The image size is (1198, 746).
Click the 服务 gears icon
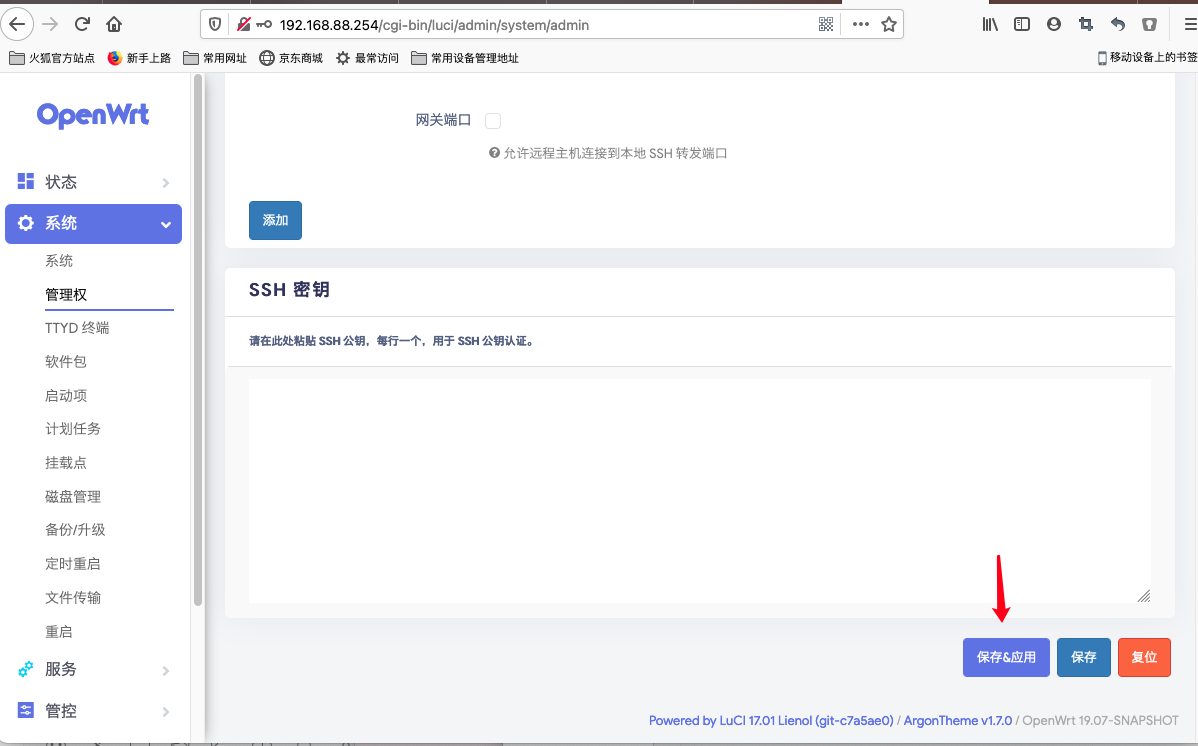point(26,669)
